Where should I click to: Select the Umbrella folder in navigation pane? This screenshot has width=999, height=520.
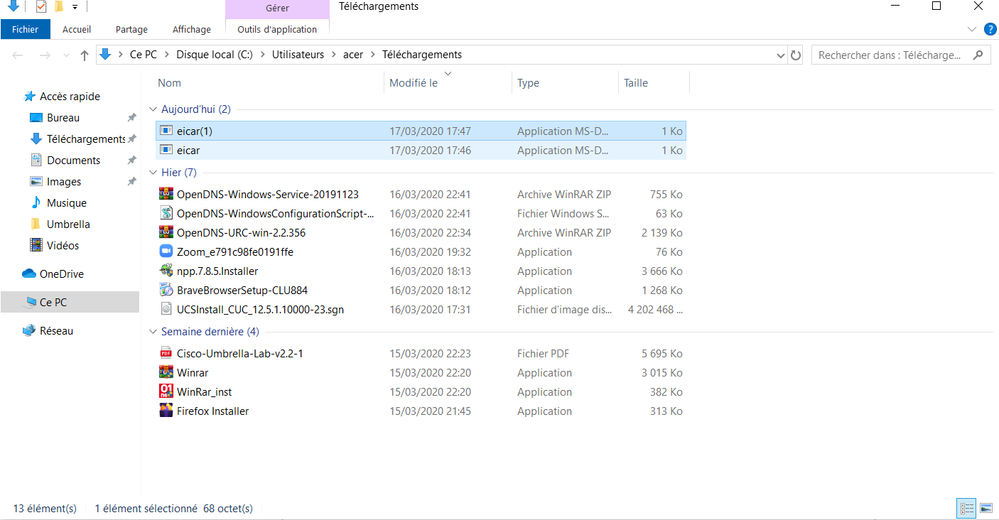click(x=68, y=224)
